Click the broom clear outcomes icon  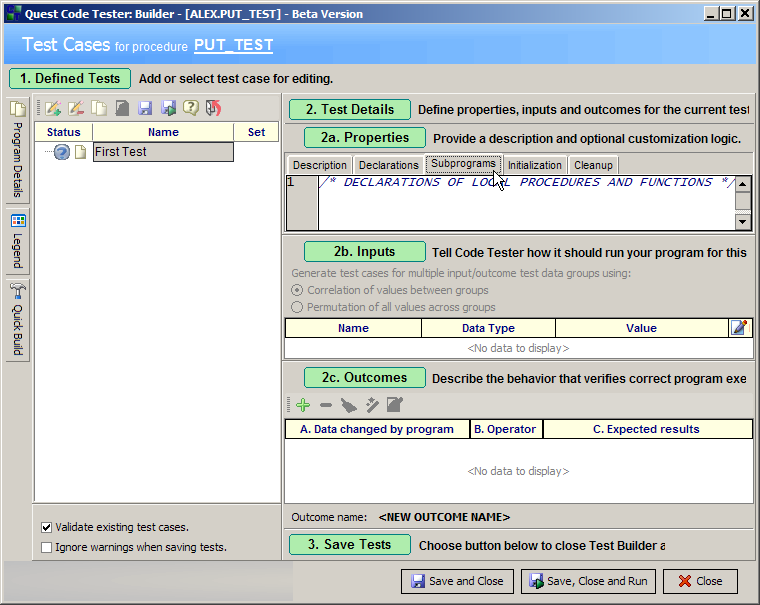coord(348,405)
